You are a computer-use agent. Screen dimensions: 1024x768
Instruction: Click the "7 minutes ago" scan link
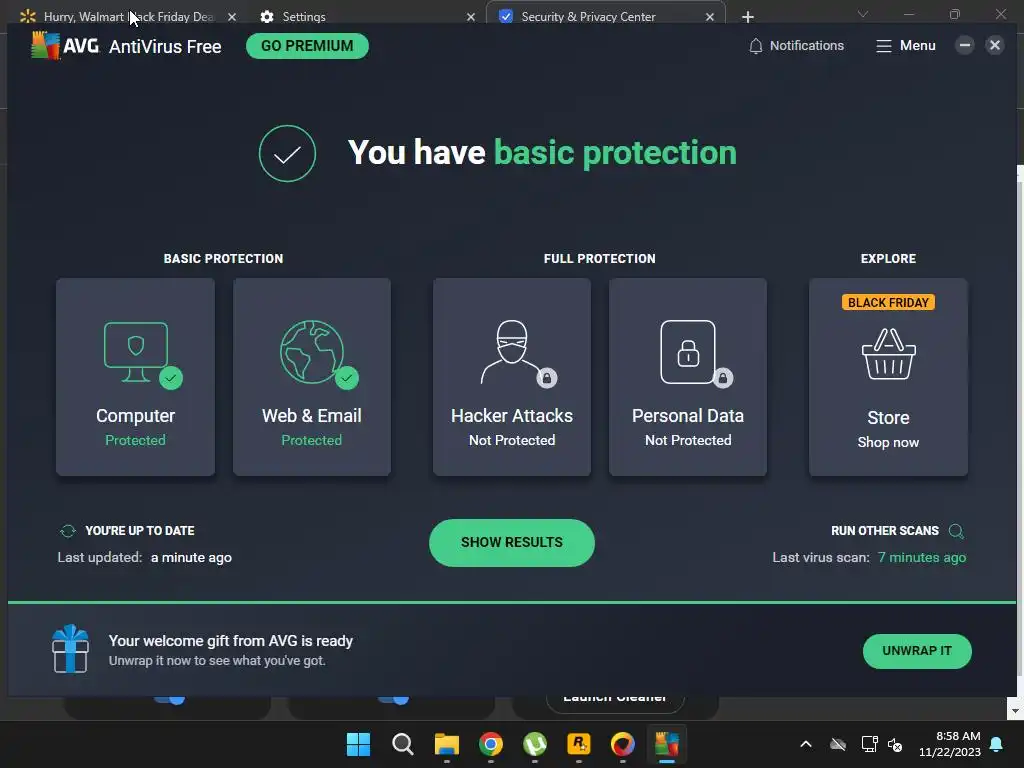[x=921, y=558]
